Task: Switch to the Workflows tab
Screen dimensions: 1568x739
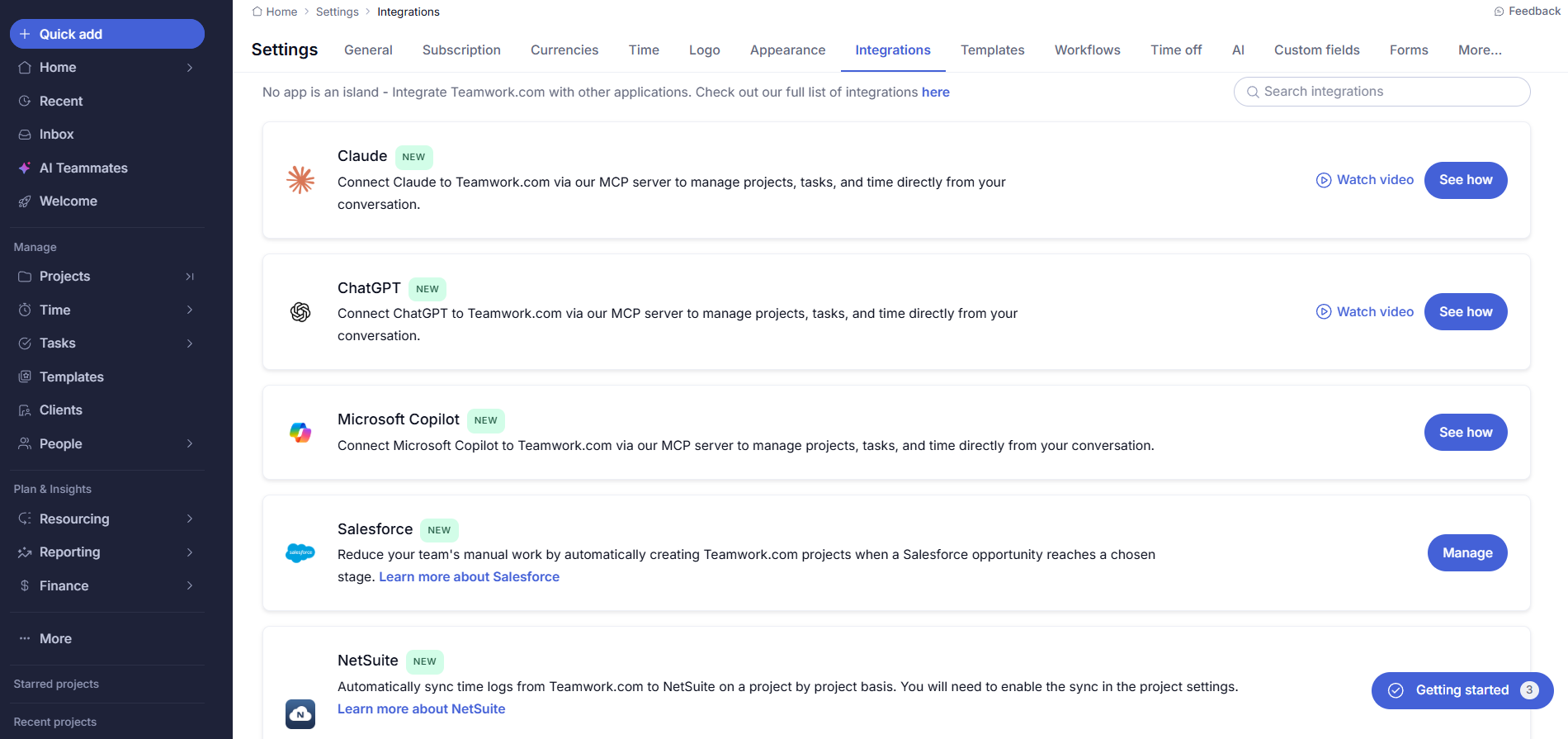Action: [x=1087, y=50]
